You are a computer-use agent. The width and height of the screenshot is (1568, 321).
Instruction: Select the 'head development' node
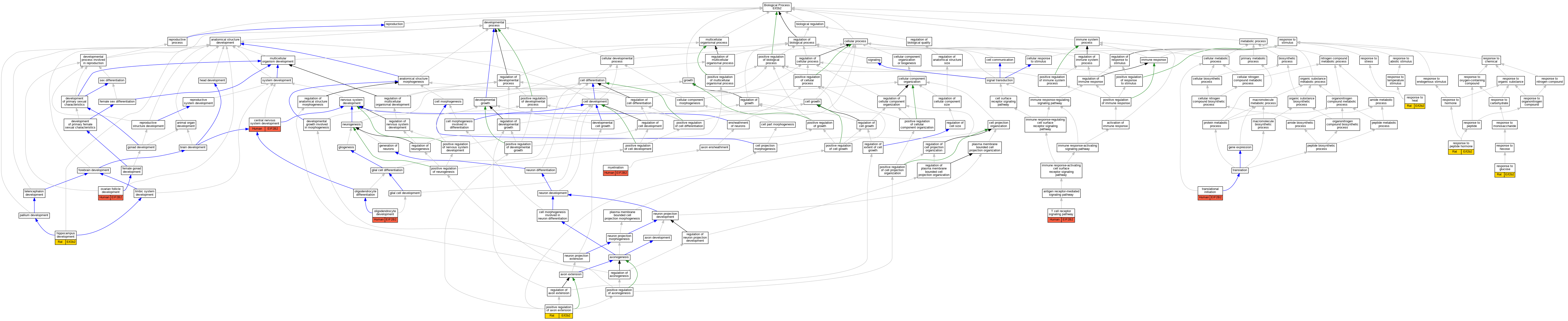click(x=212, y=80)
